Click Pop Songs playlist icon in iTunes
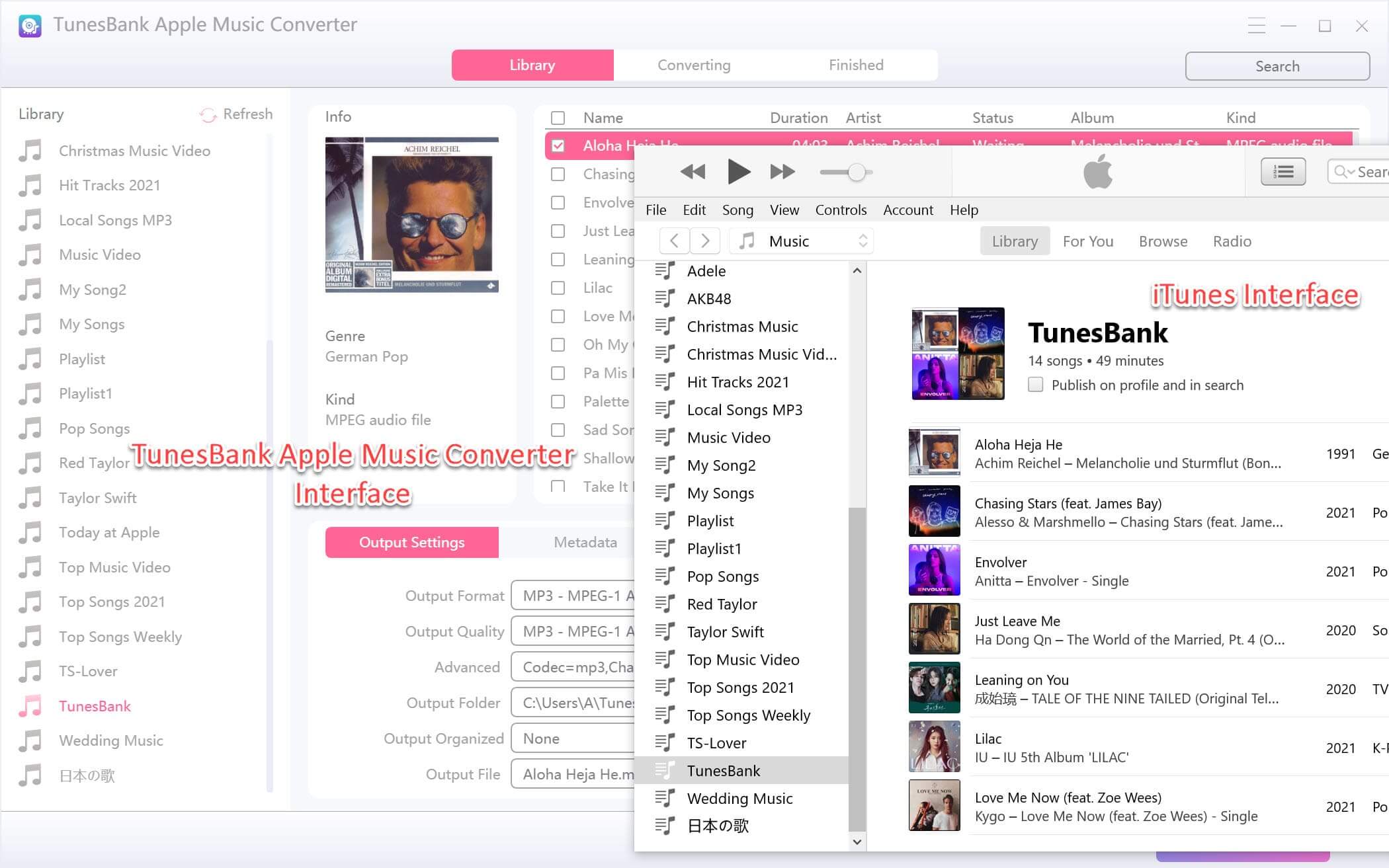Viewport: 1389px width, 868px height. 665,576
